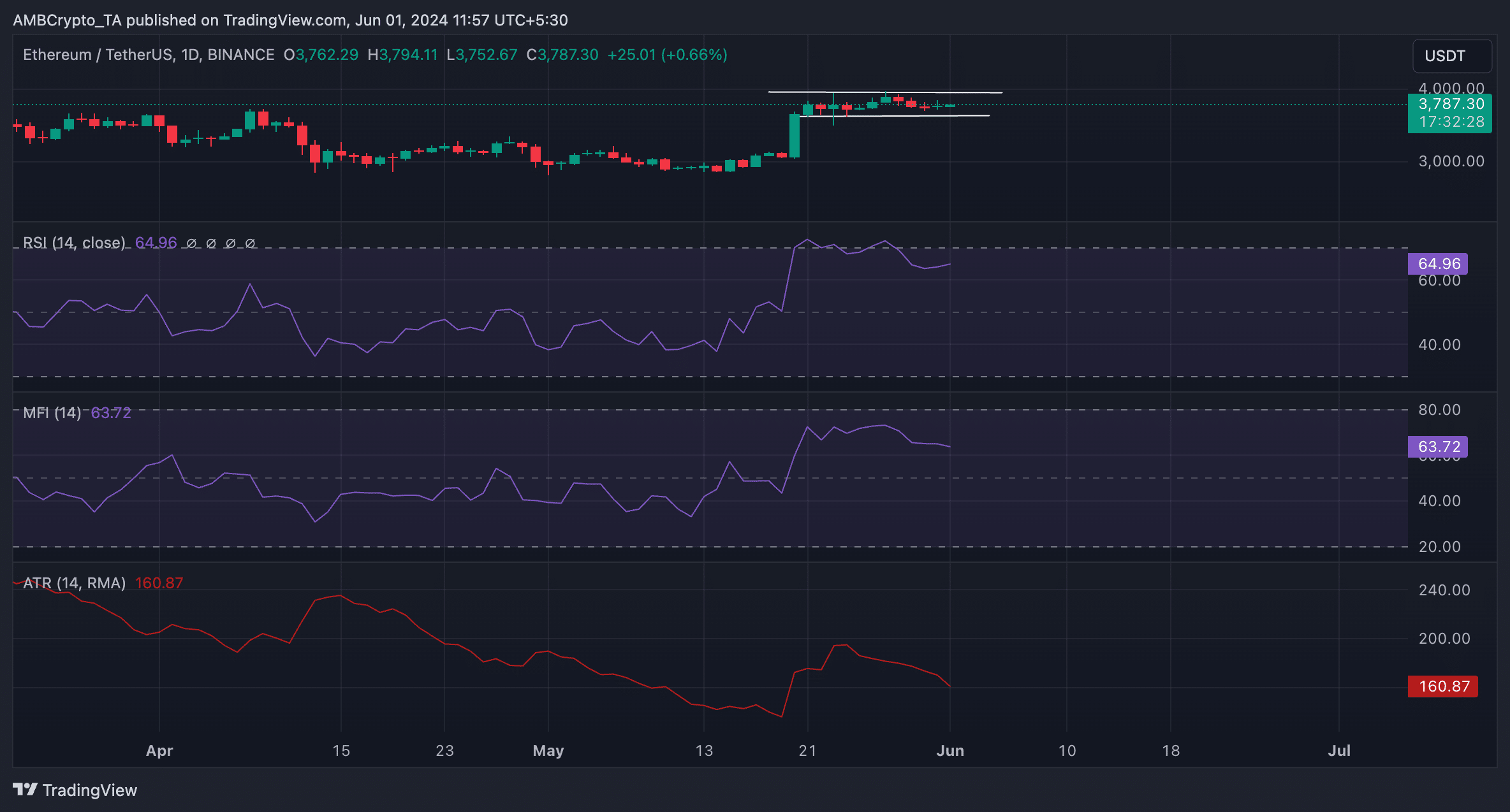Click the MFI legend value 63.72

pos(111,413)
